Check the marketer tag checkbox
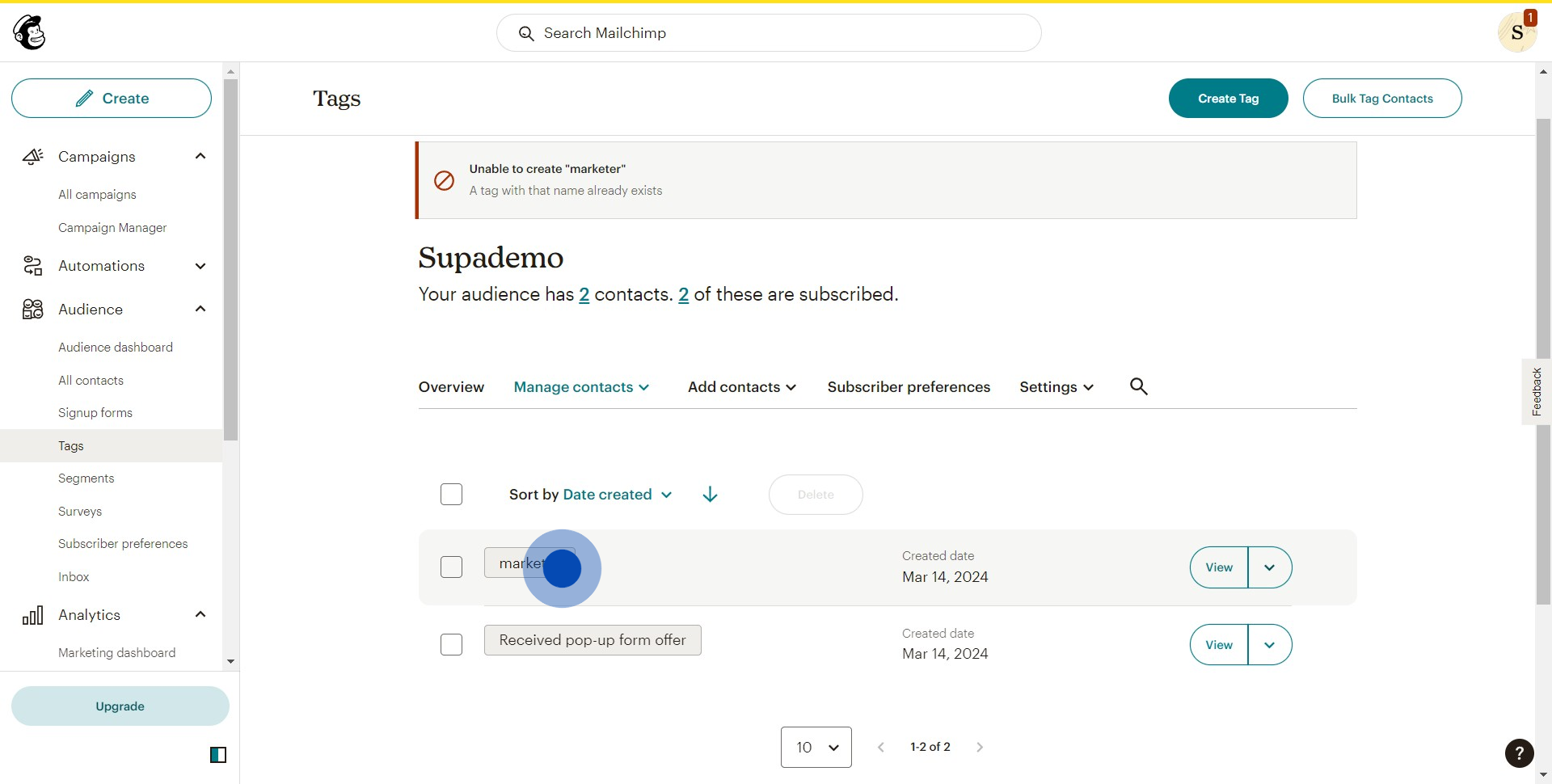The image size is (1552, 784). point(452,567)
